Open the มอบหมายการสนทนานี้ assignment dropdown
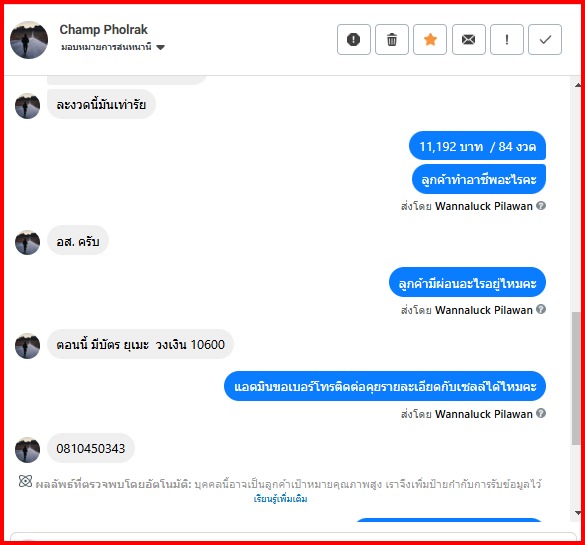 (x=113, y=47)
